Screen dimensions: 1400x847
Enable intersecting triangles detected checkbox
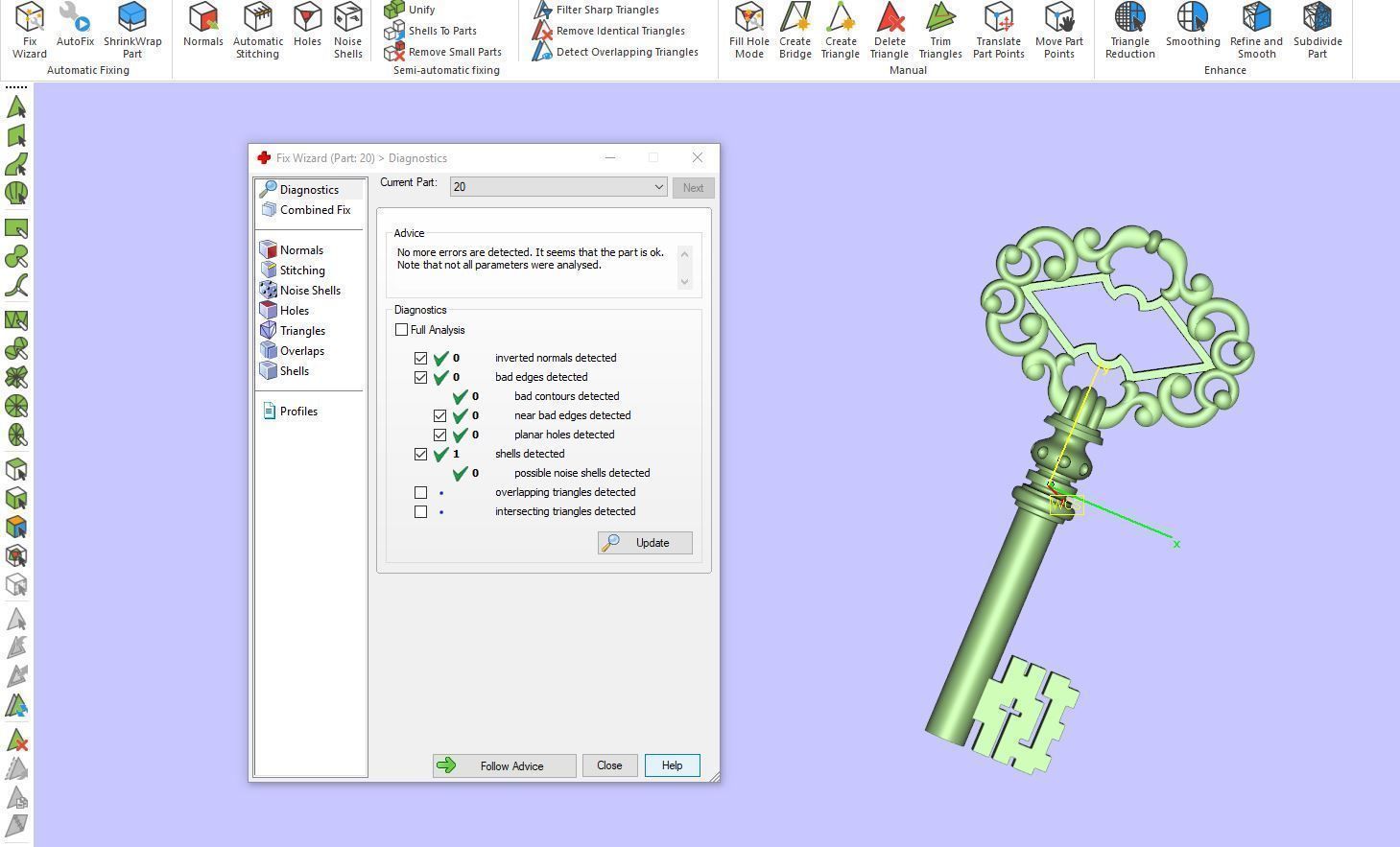pyautogui.click(x=420, y=511)
